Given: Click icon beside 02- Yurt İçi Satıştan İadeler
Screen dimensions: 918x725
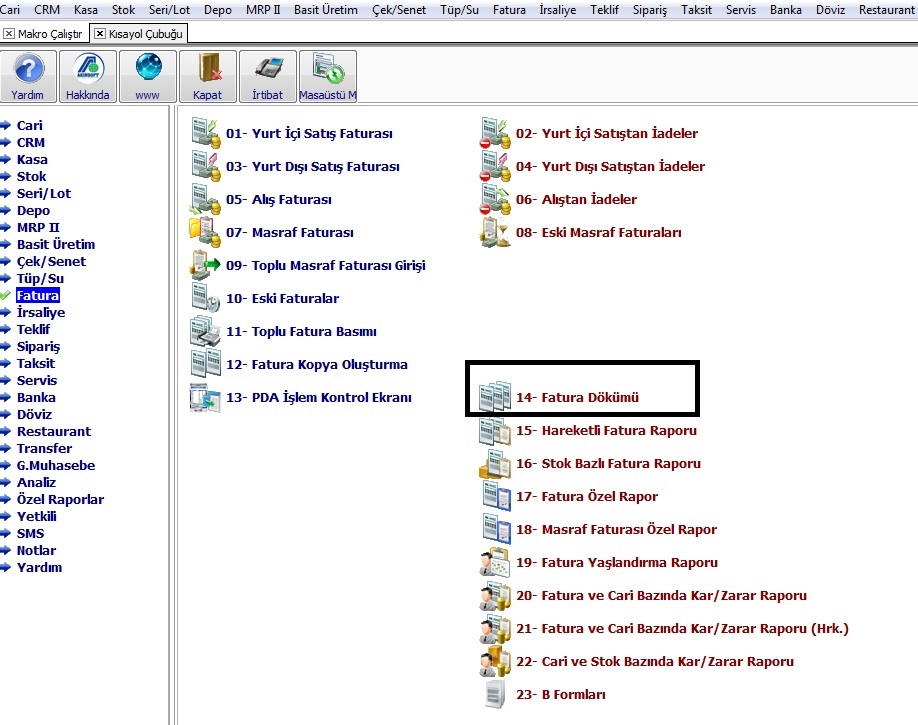Looking at the screenshot, I should click(x=495, y=133).
